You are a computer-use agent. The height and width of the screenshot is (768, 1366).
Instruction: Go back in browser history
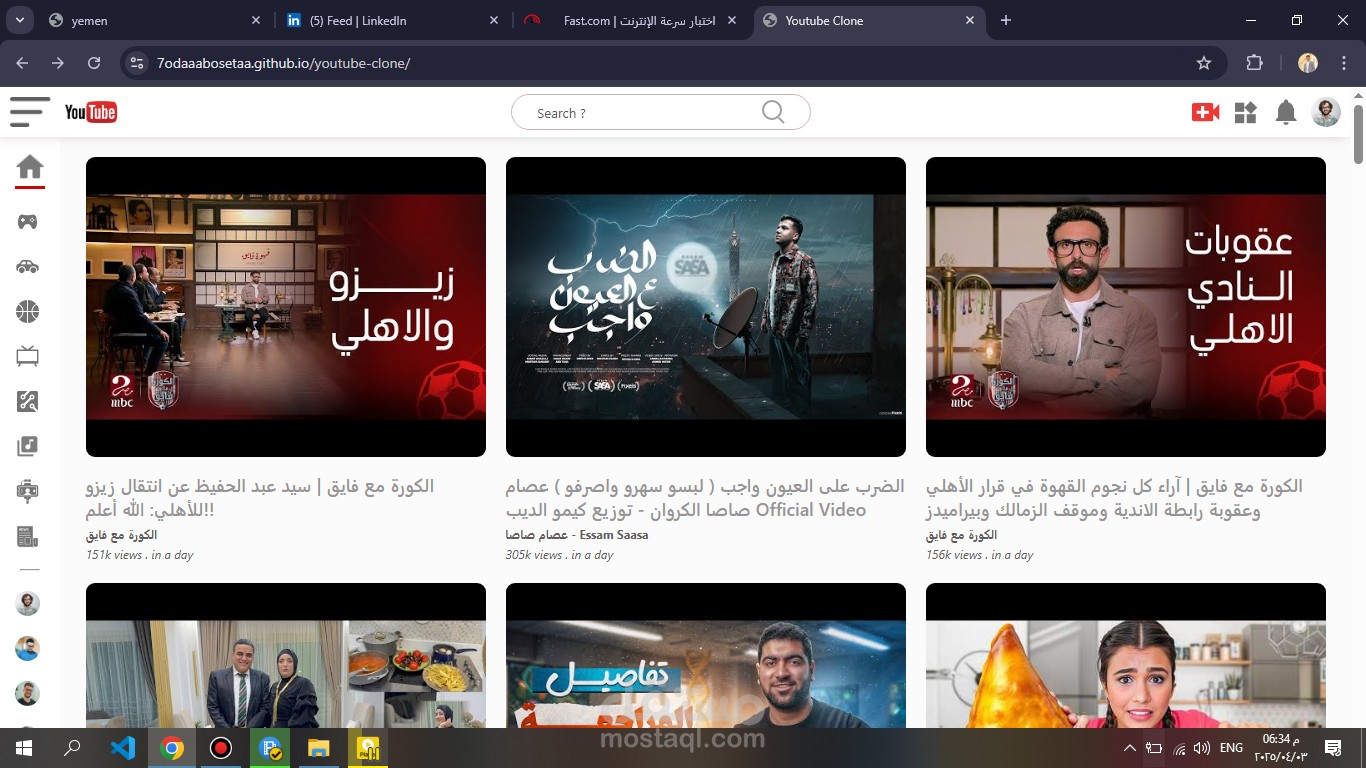[22, 63]
